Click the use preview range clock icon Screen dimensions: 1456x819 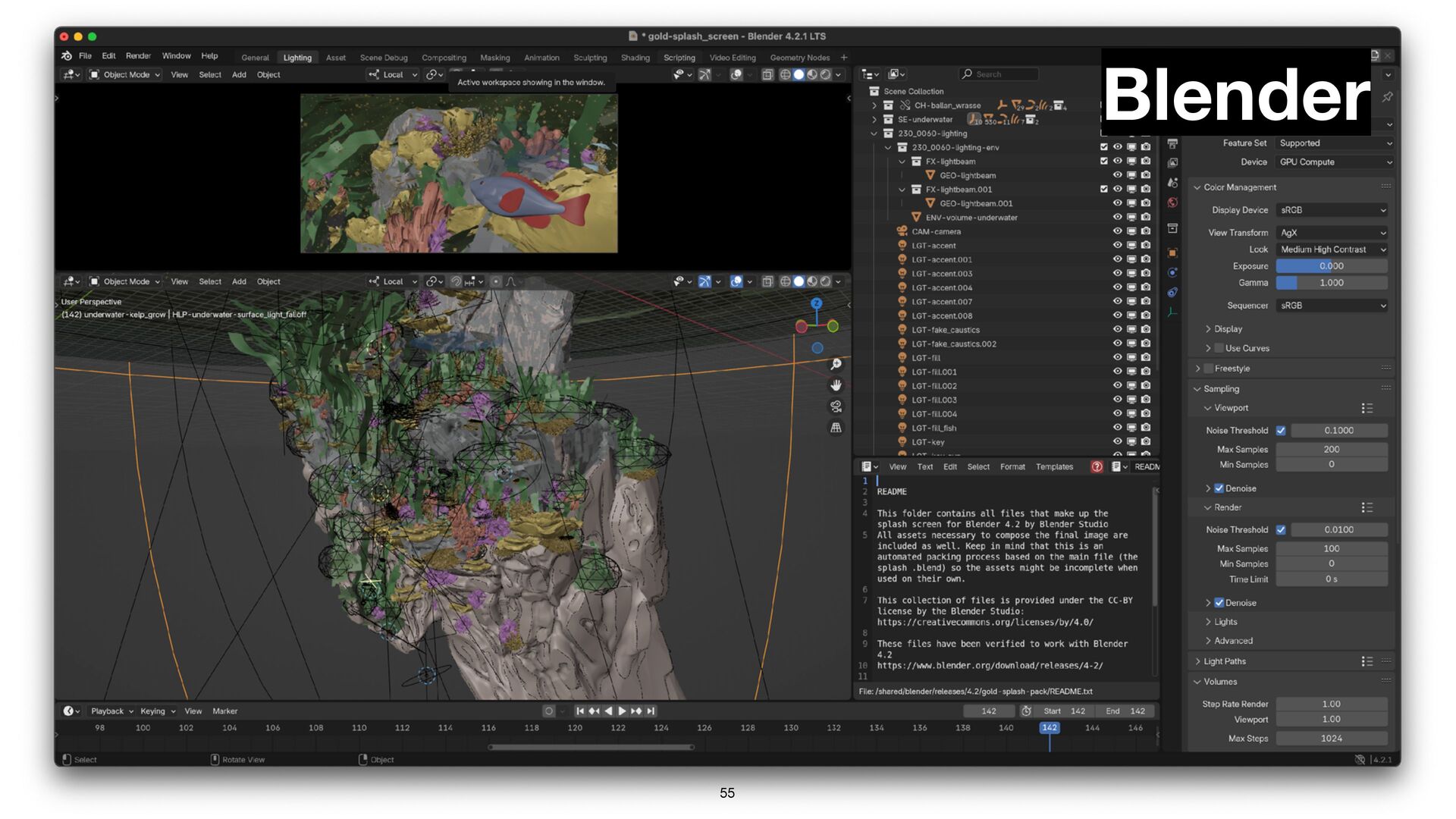pos(1026,711)
